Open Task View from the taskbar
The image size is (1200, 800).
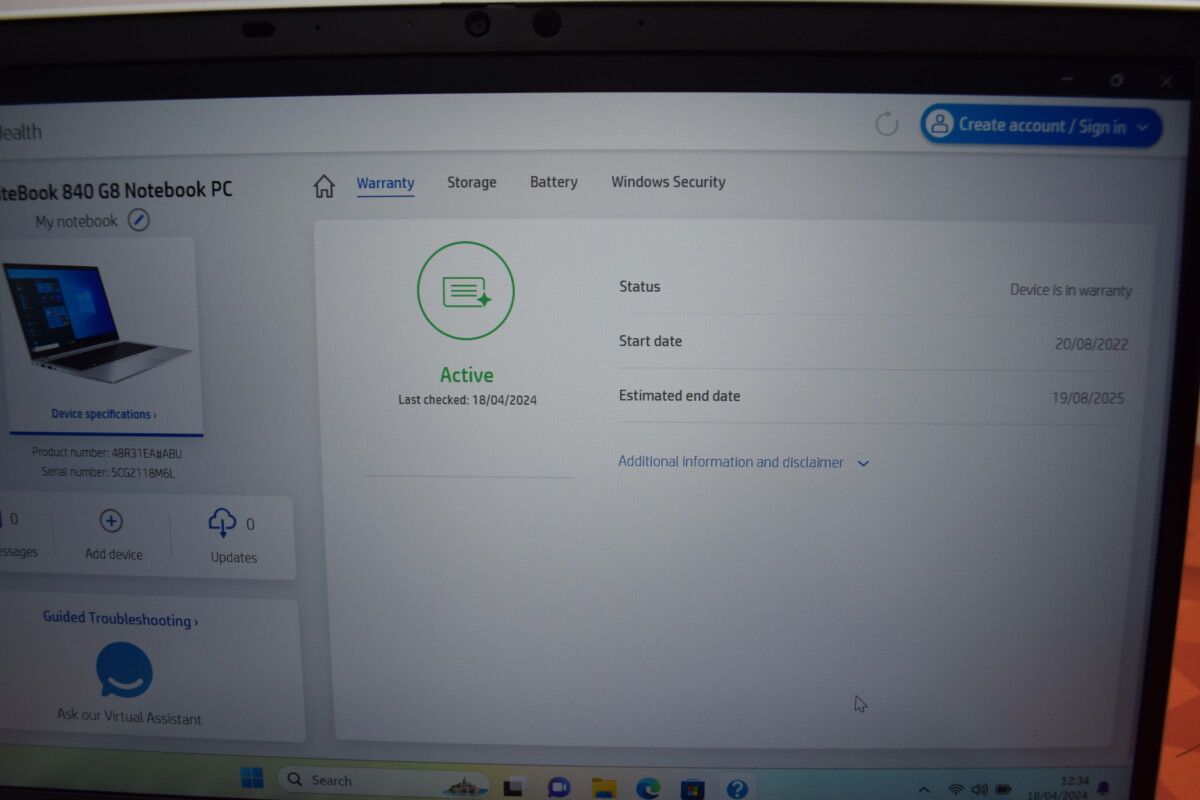(514, 787)
